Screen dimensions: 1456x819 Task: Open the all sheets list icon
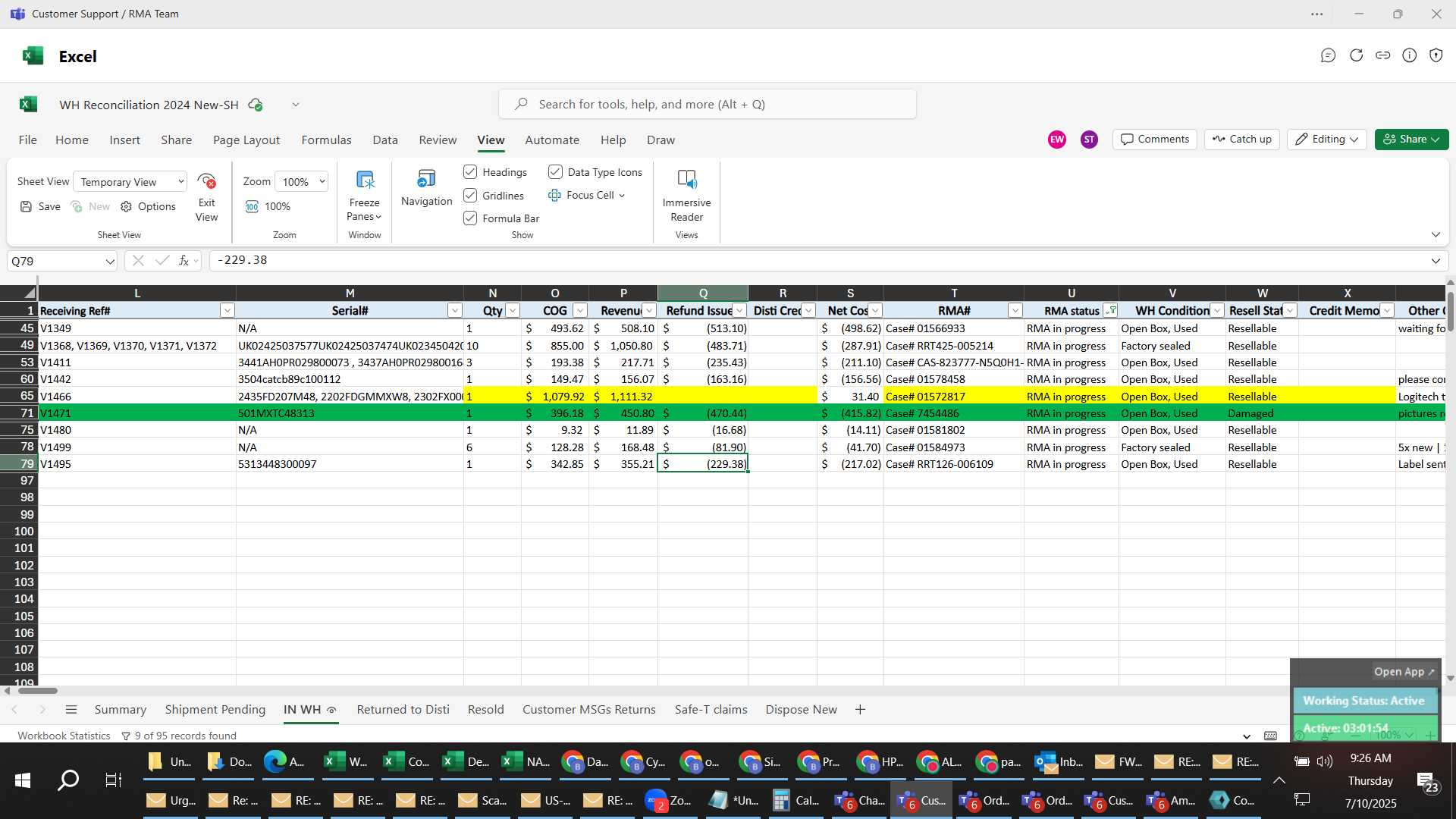[x=71, y=710]
